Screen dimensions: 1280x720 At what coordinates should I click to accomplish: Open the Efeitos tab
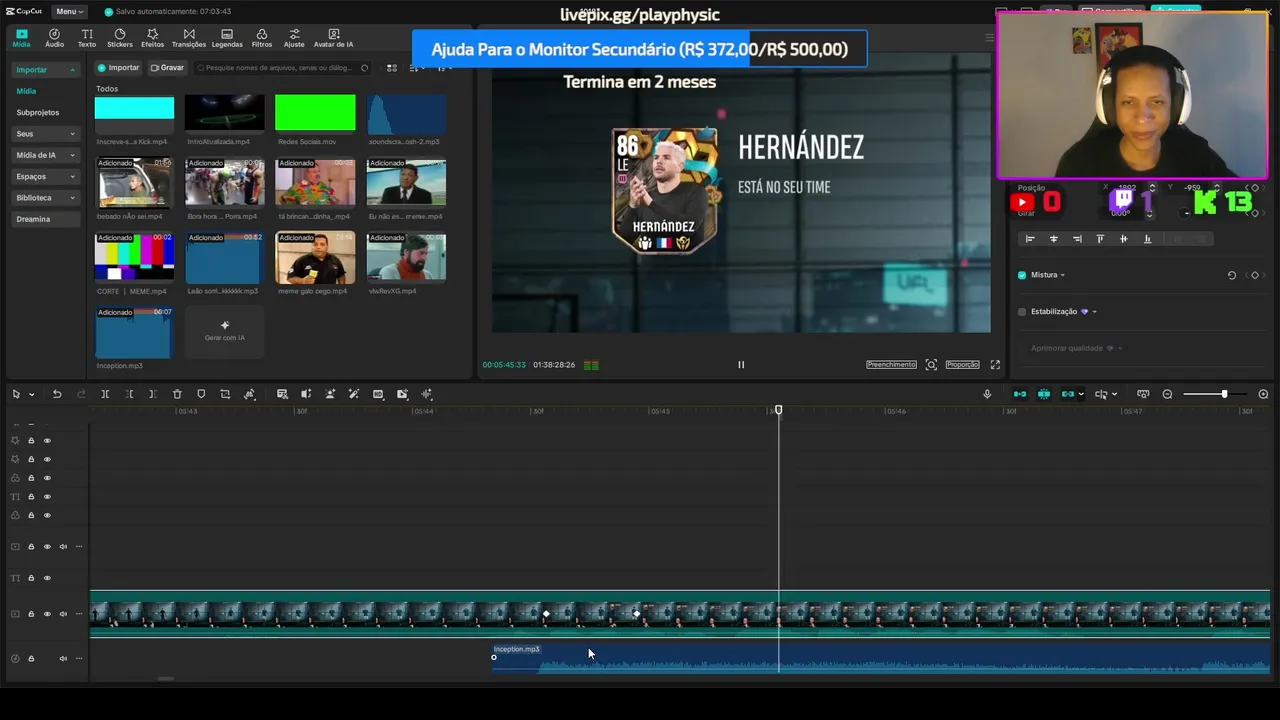tap(152, 38)
